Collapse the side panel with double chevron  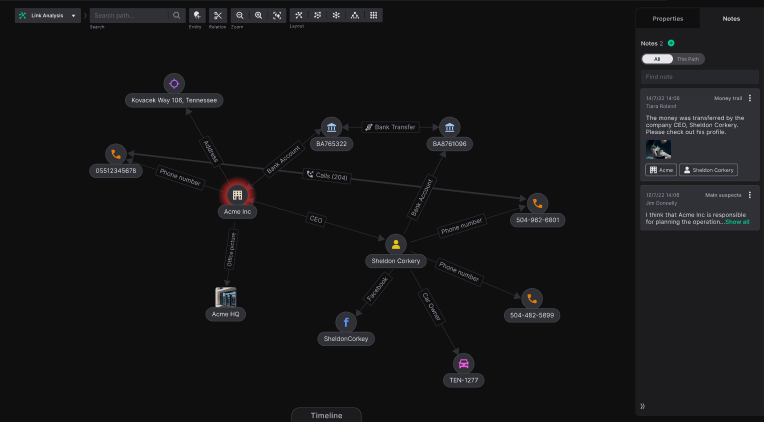(642, 406)
